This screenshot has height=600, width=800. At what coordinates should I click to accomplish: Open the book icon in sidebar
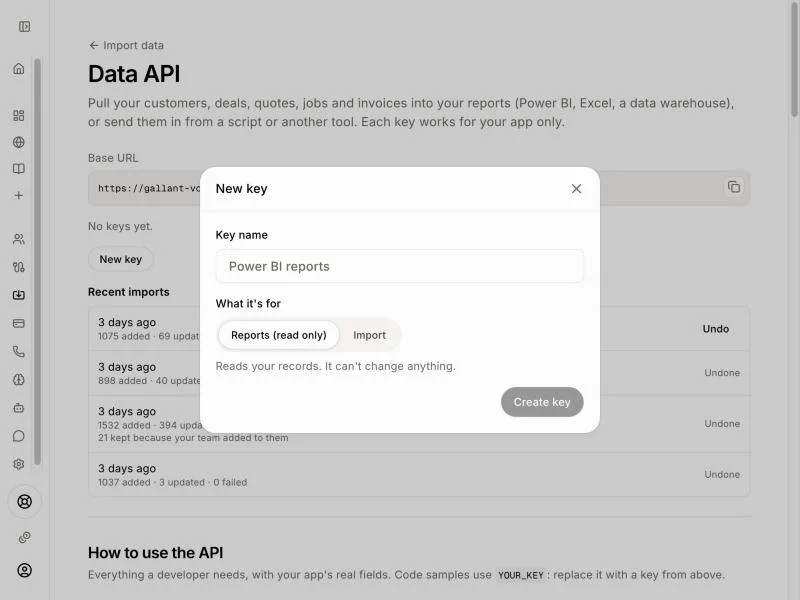point(19,169)
